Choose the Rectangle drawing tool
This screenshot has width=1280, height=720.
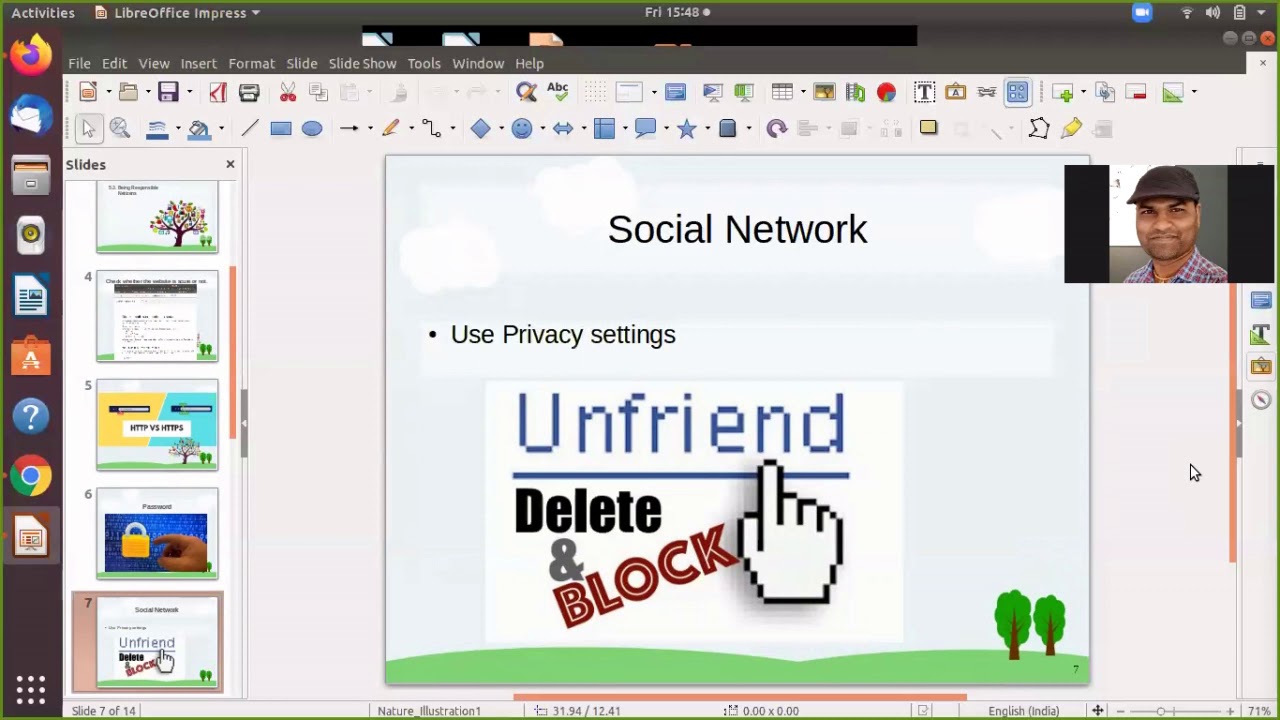281,129
